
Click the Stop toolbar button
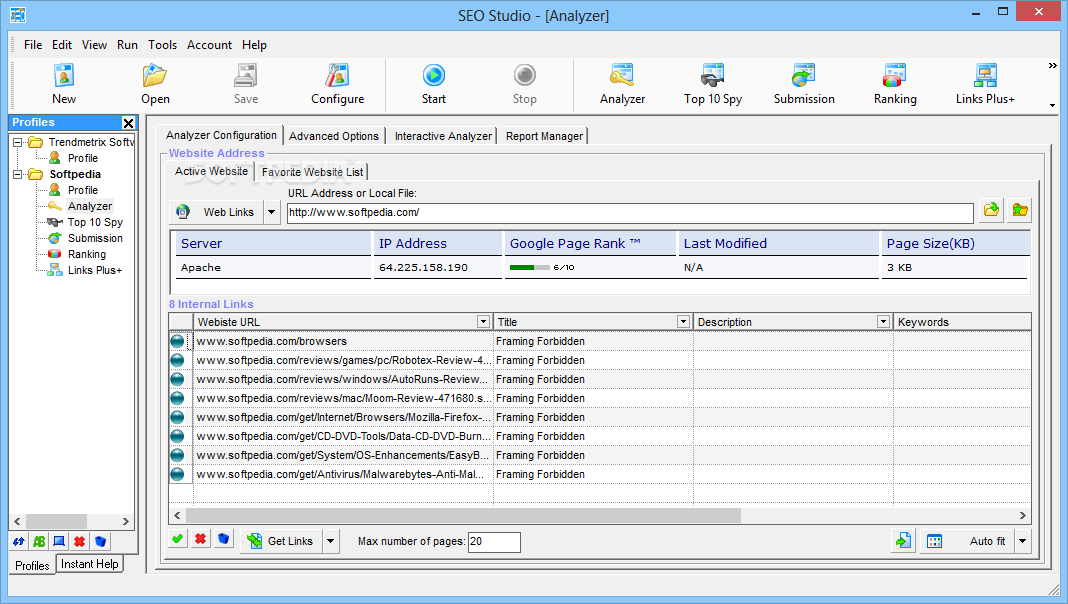point(524,84)
